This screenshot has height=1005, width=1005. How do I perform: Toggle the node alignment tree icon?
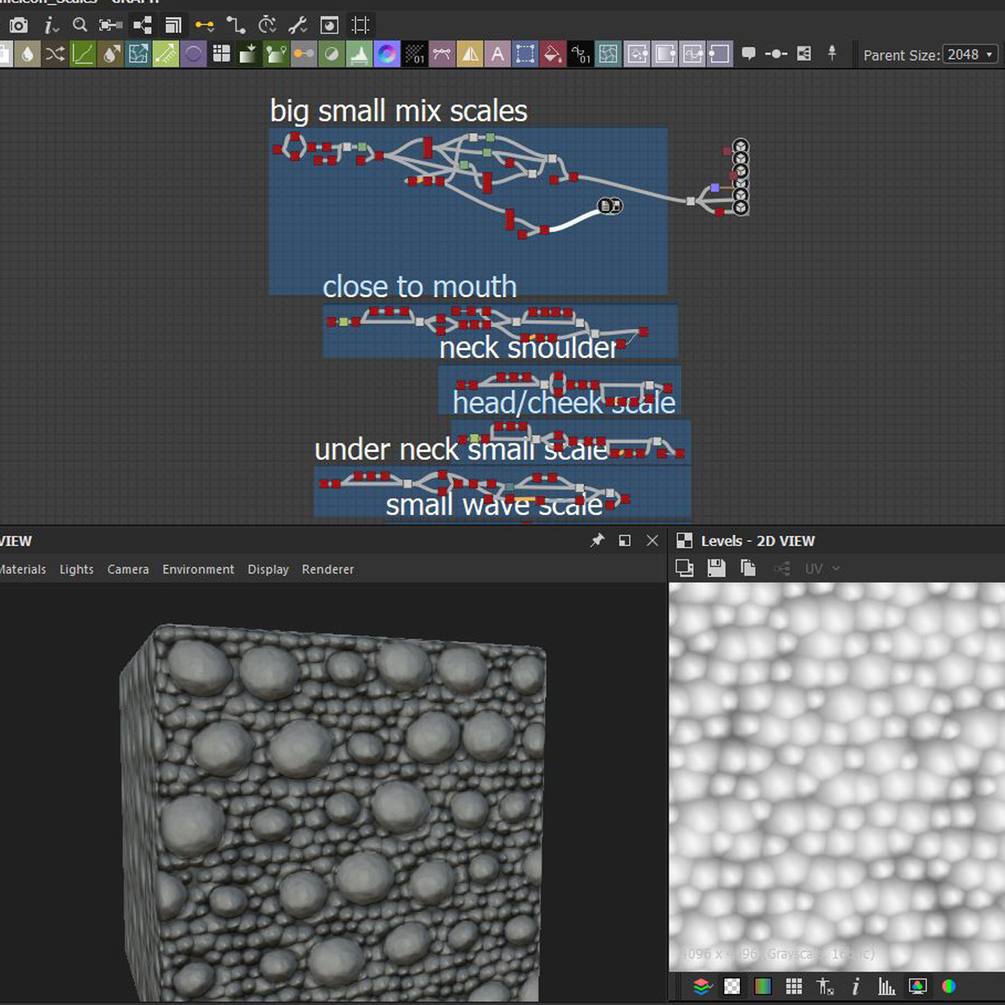tap(142, 25)
